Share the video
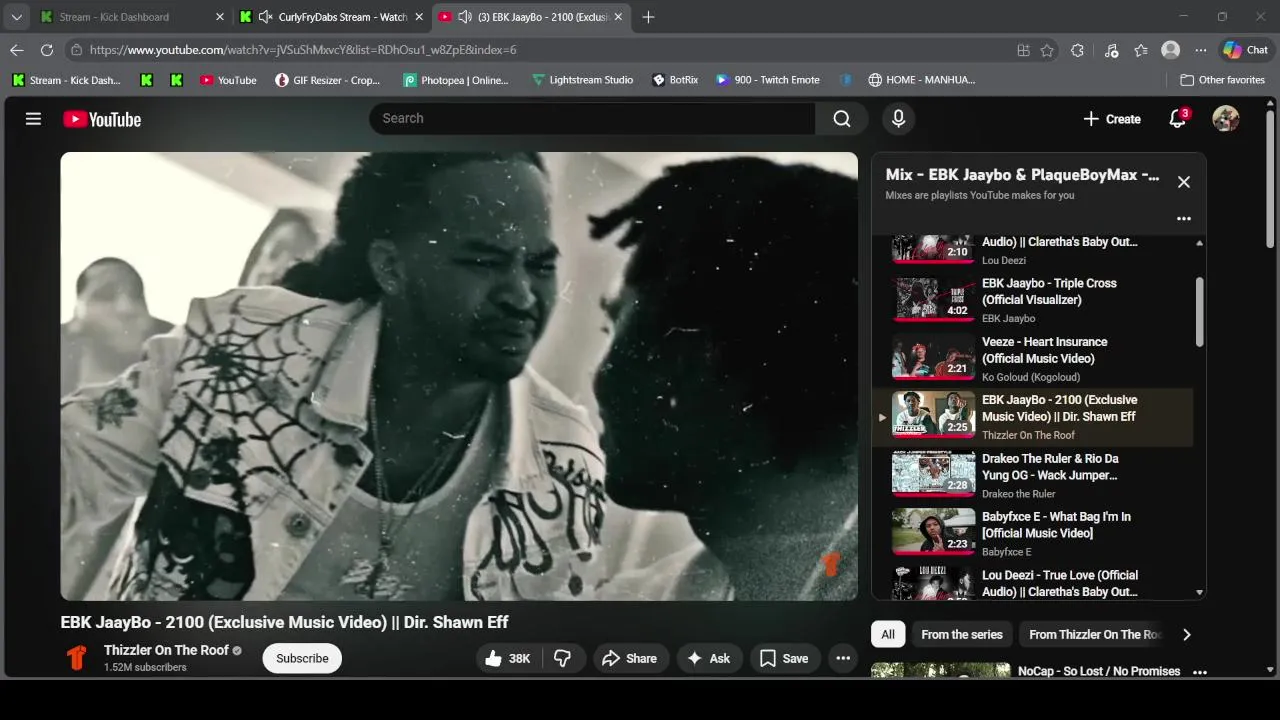The height and width of the screenshot is (720, 1280). (x=630, y=658)
